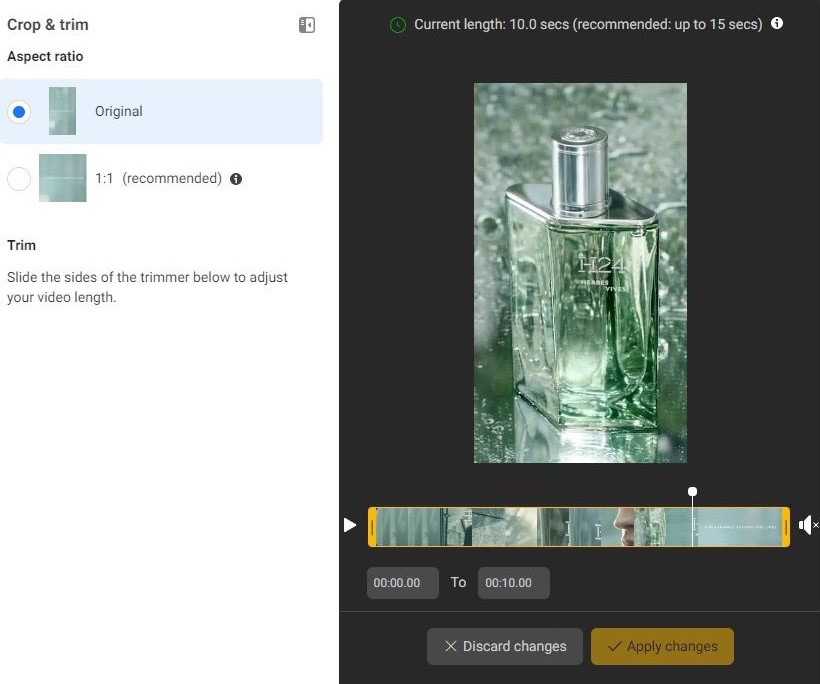Click the green clock length icon
The height and width of the screenshot is (684, 820).
tap(398, 25)
